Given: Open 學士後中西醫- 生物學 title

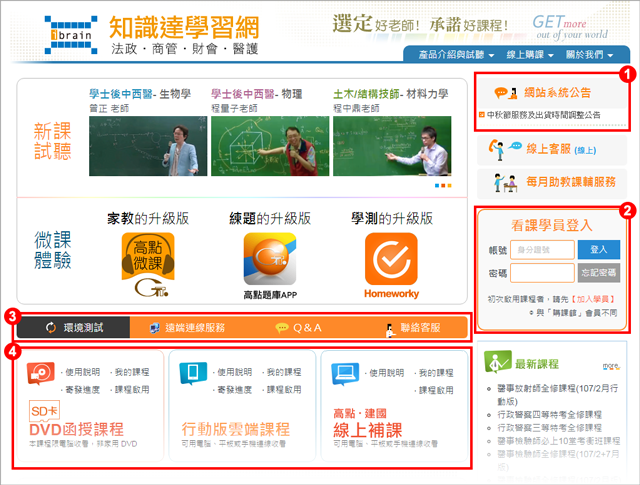Looking at the screenshot, I should 140,94.
